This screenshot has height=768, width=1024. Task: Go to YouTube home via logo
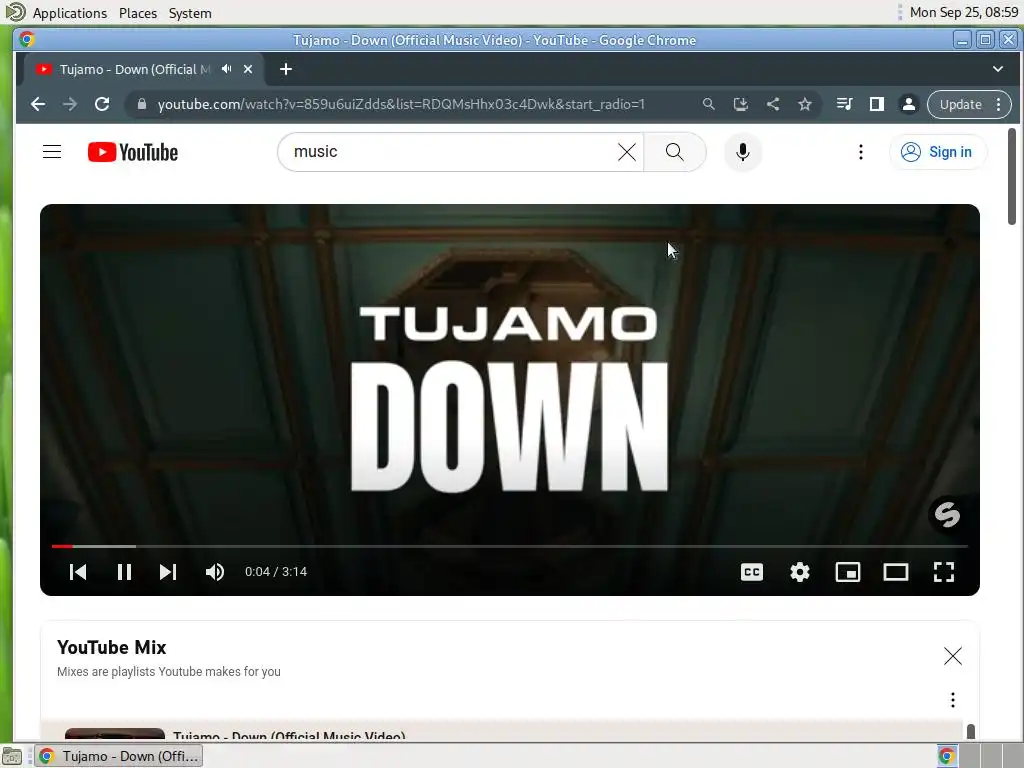pyautogui.click(x=133, y=152)
